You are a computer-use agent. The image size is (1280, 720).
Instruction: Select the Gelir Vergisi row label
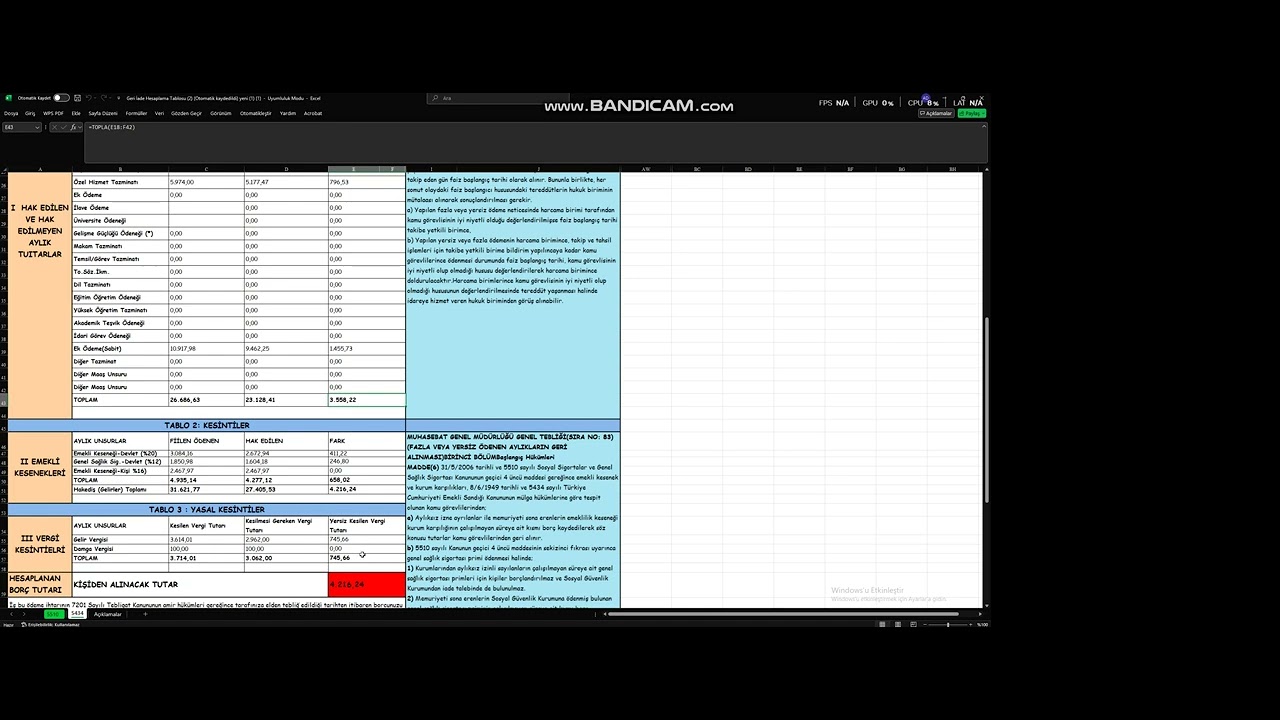(120, 539)
